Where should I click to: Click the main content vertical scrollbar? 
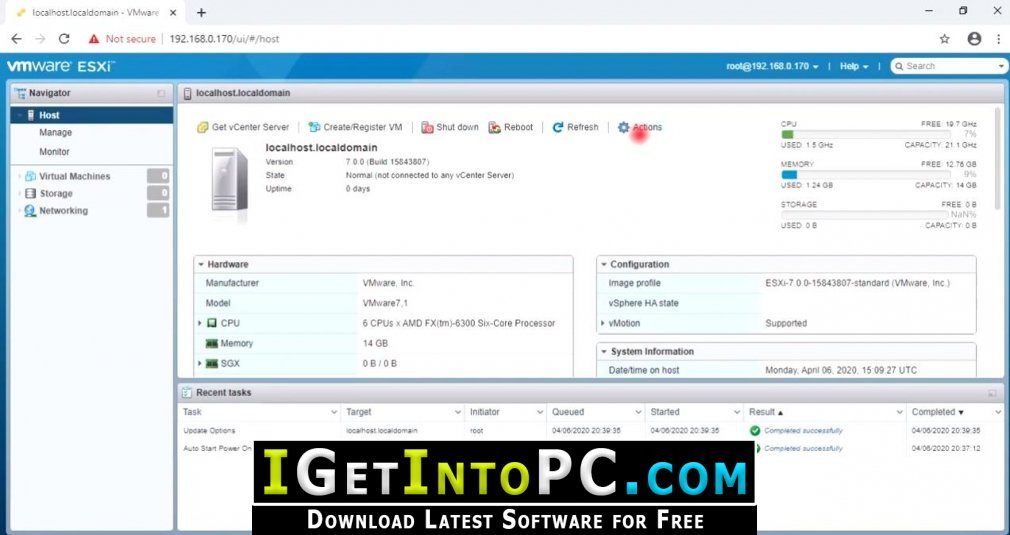pyautogui.click(x=998, y=158)
